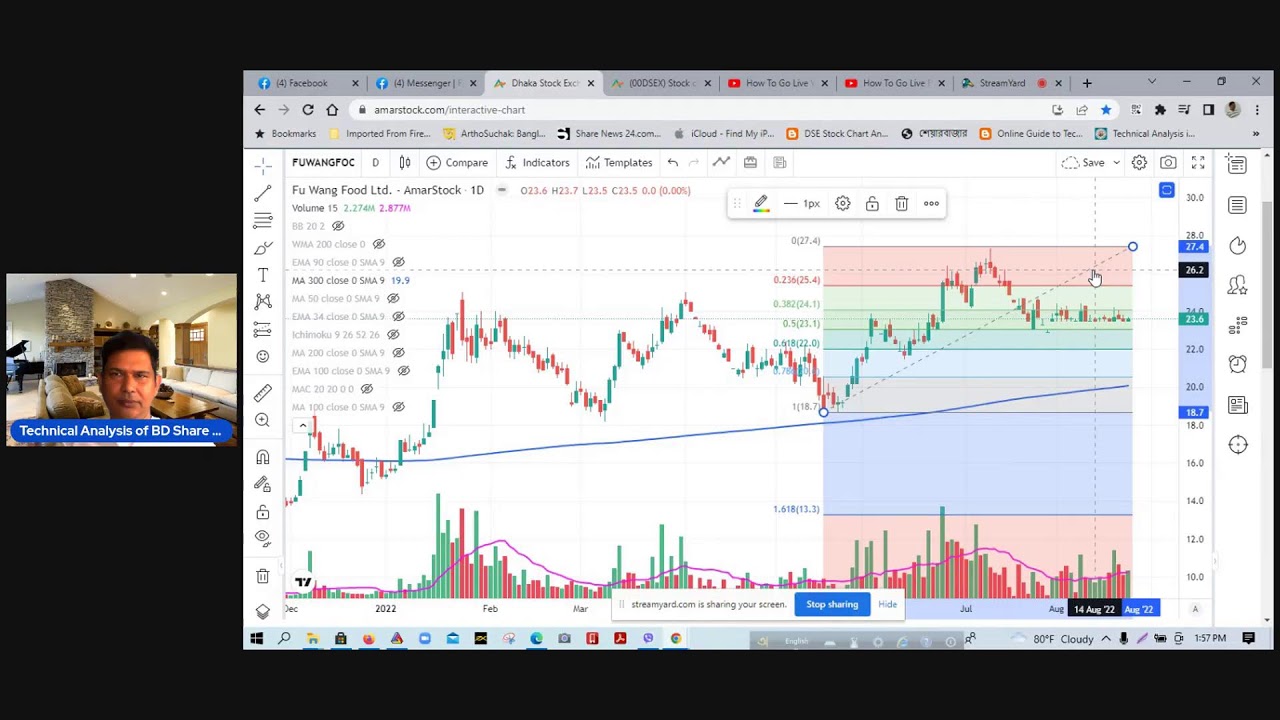Open the Templates menu

point(619,162)
